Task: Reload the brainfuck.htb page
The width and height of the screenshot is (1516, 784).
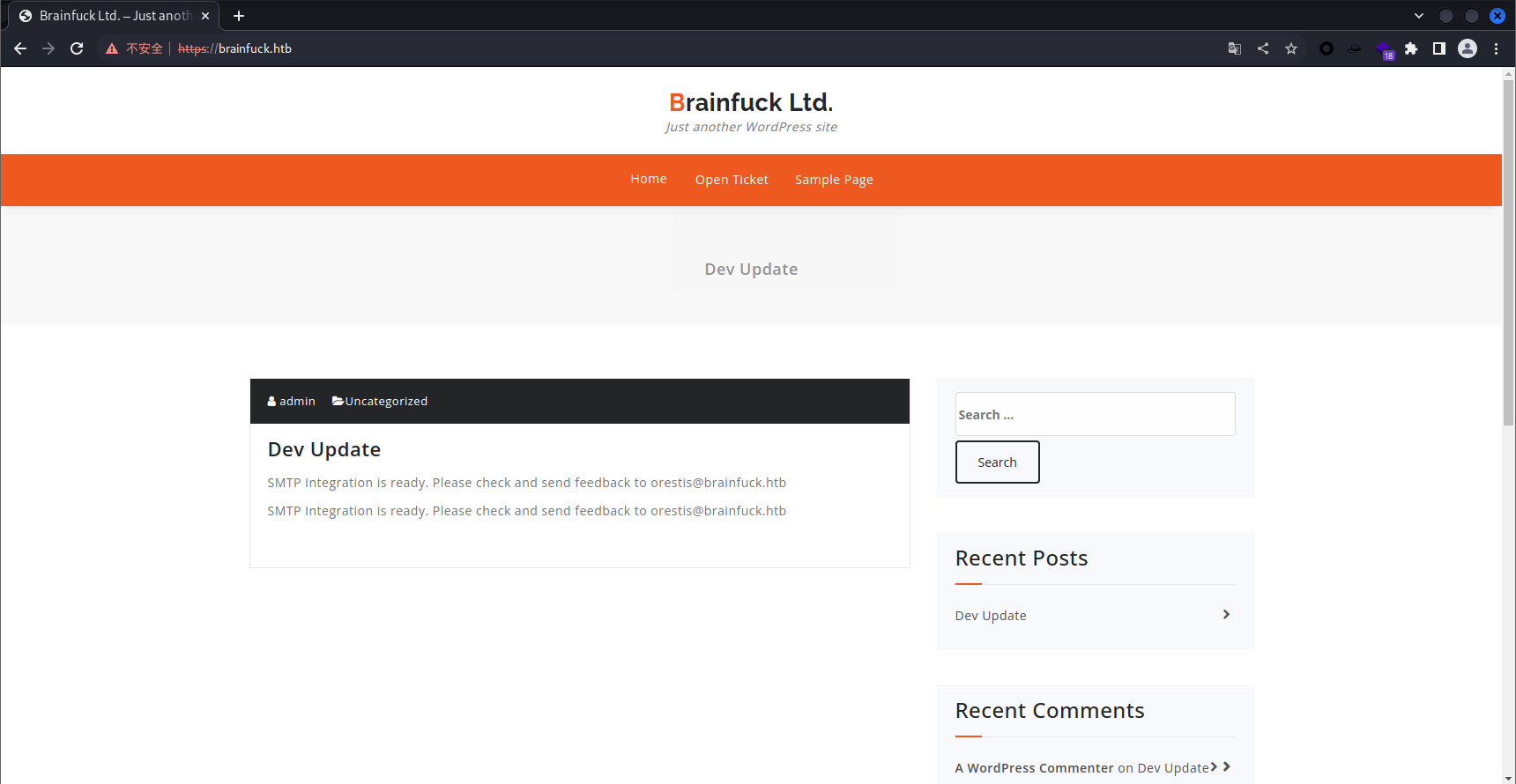Action: (x=77, y=48)
